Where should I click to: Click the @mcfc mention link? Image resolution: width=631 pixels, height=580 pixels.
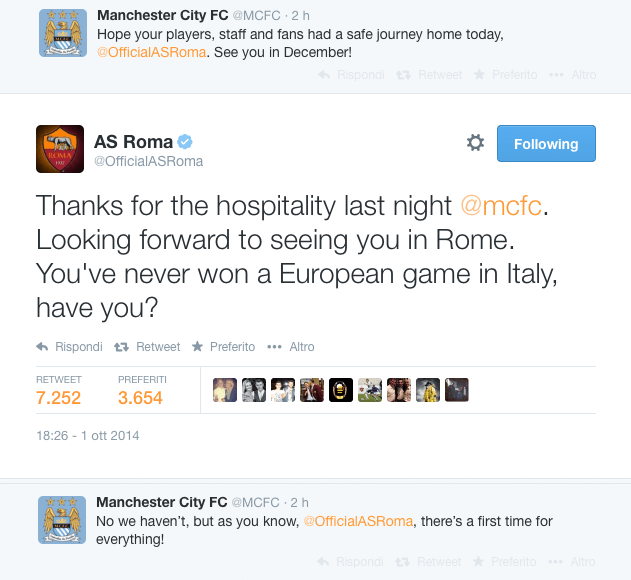[500, 206]
